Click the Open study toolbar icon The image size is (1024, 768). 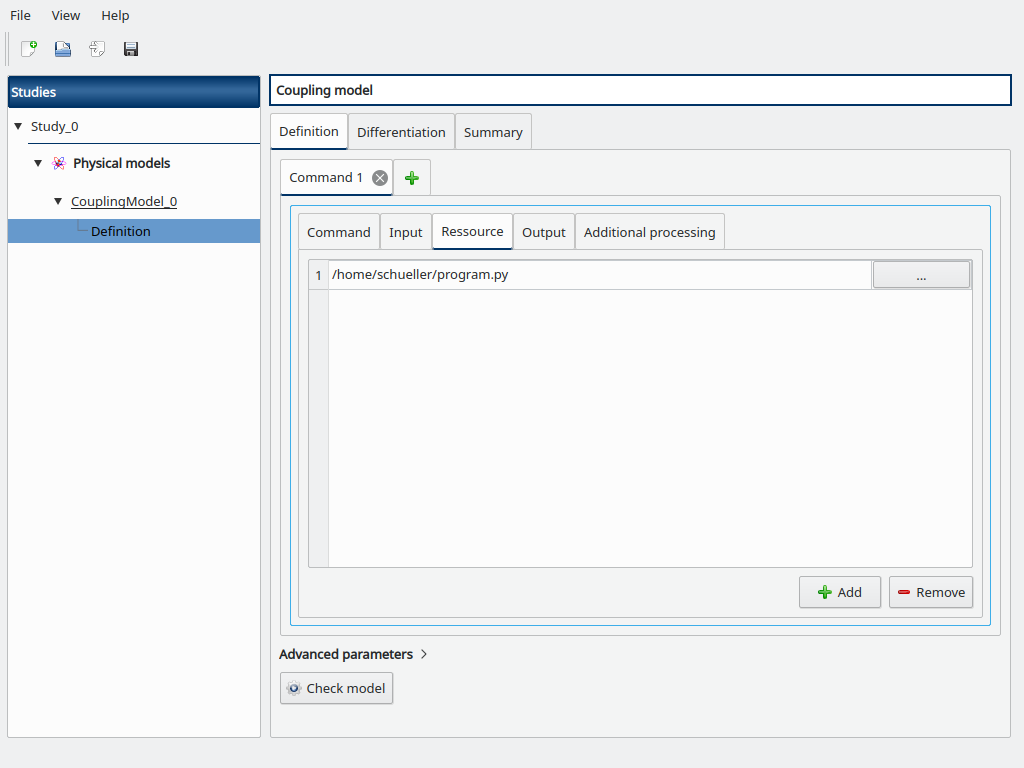click(x=62, y=49)
